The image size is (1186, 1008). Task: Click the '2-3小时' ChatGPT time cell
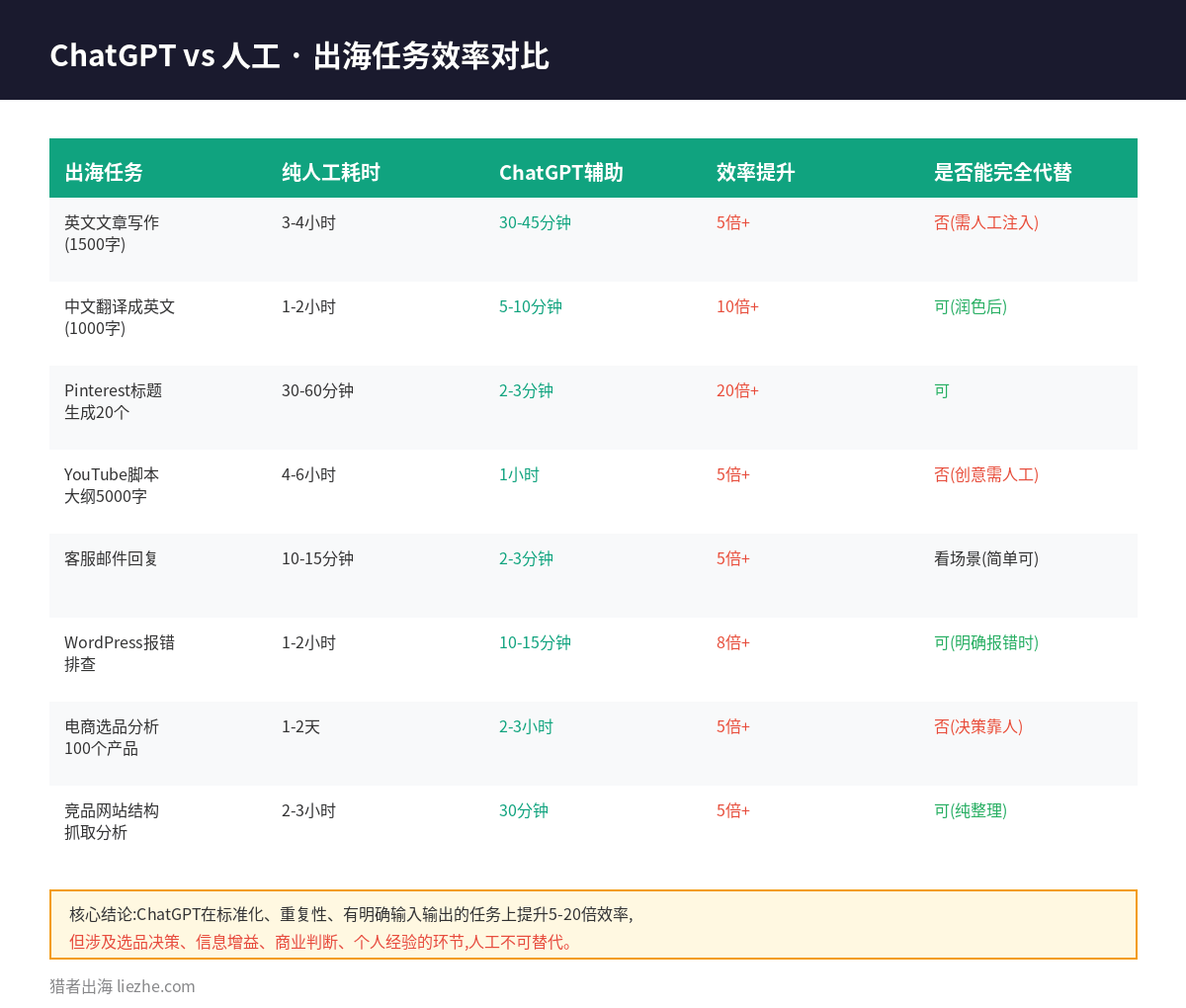tap(526, 726)
